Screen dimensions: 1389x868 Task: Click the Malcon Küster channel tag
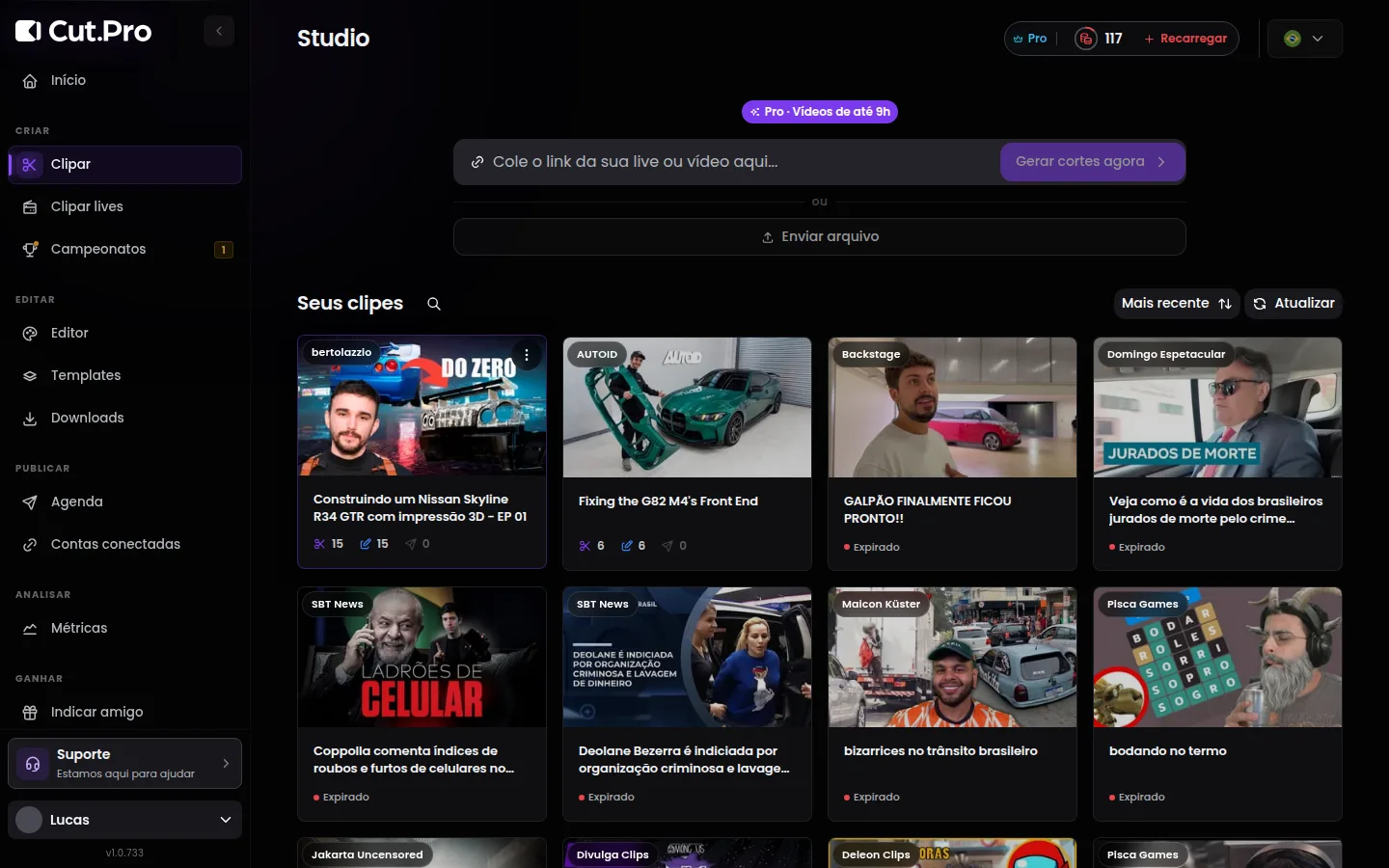coord(882,605)
